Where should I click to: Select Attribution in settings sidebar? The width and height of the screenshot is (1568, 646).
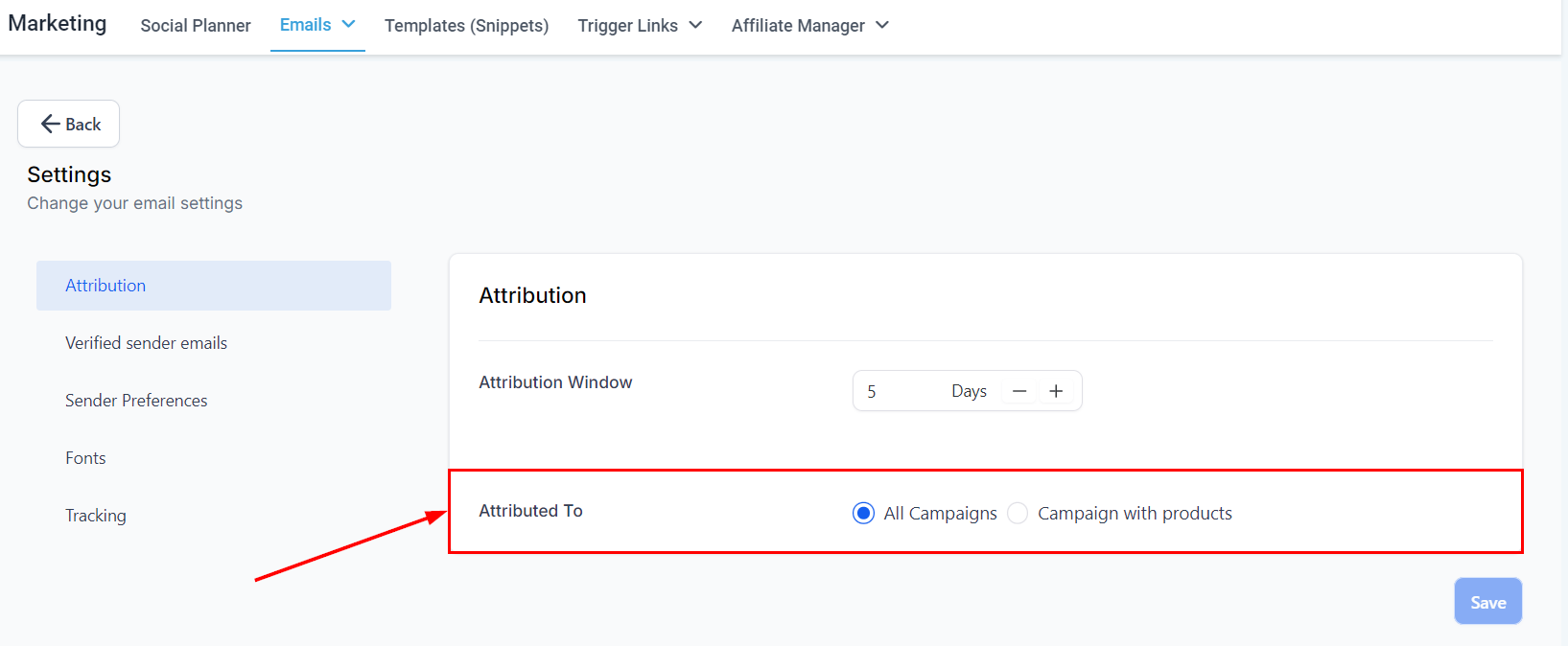105,286
